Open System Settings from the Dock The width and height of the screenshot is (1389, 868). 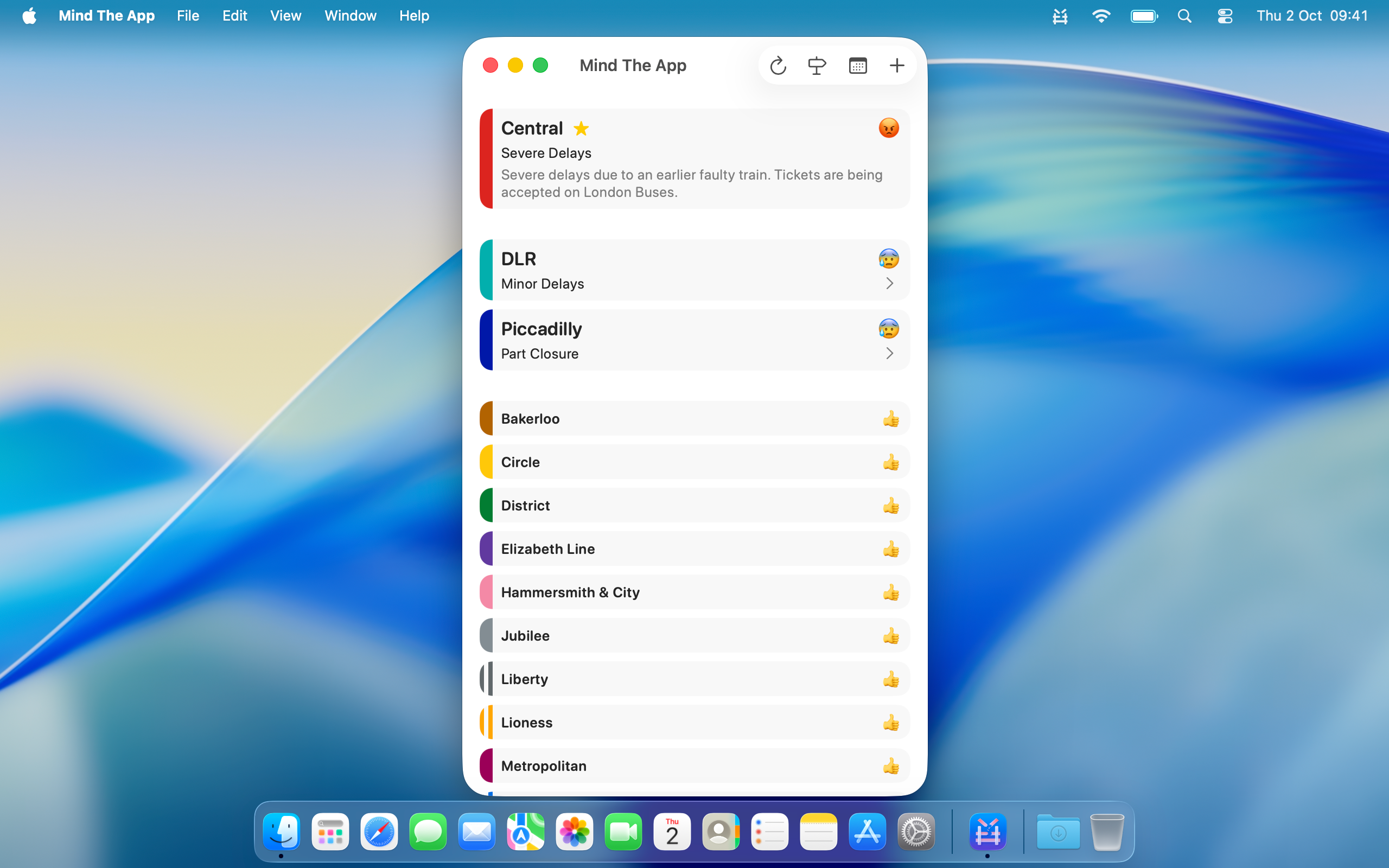(915, 831)
